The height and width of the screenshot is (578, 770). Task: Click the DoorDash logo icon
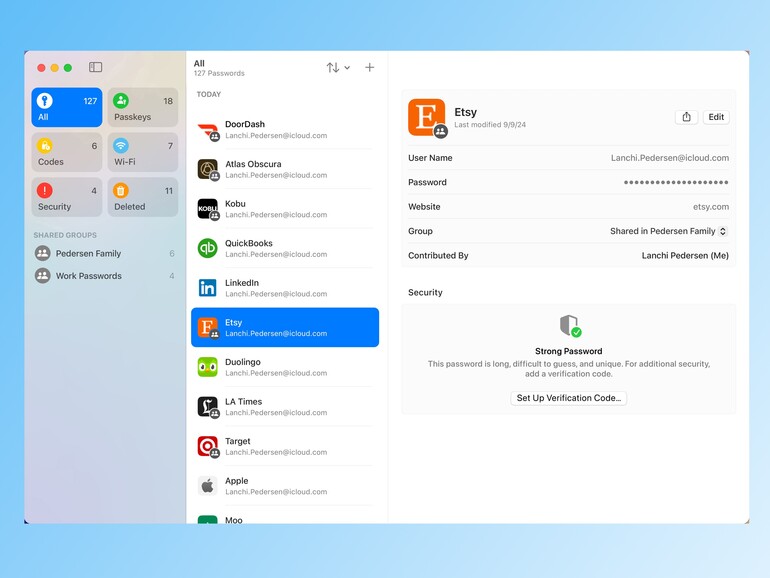point(208,131)
